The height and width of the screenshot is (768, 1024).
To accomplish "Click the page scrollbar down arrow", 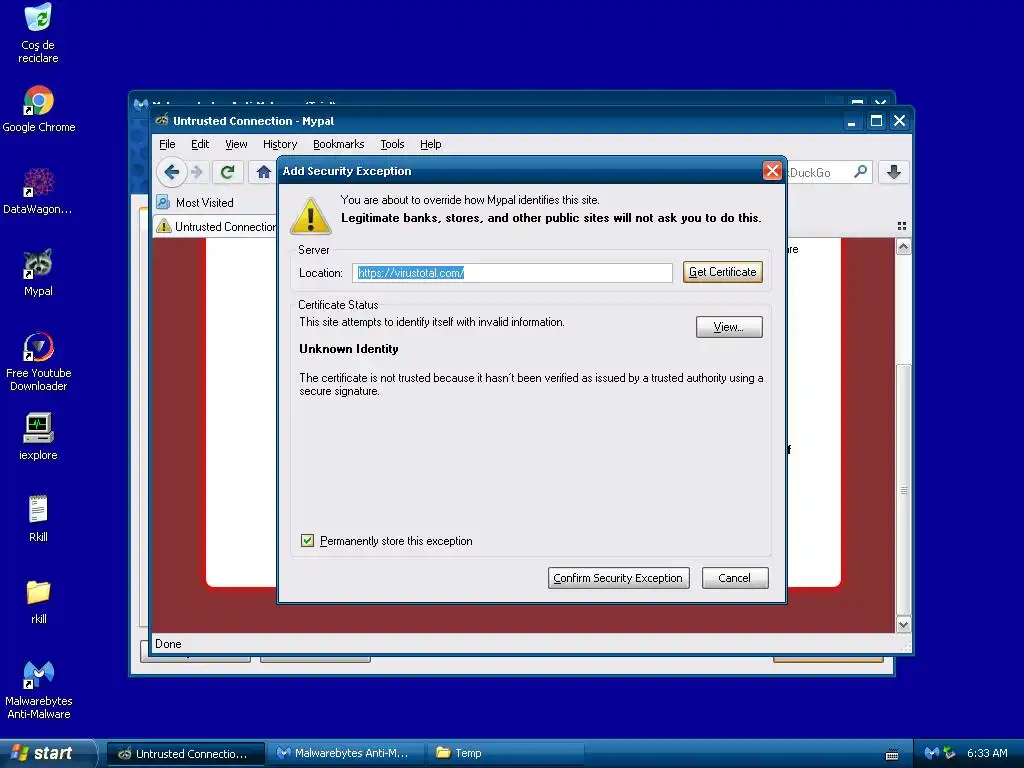I will (x=903, y=625).
